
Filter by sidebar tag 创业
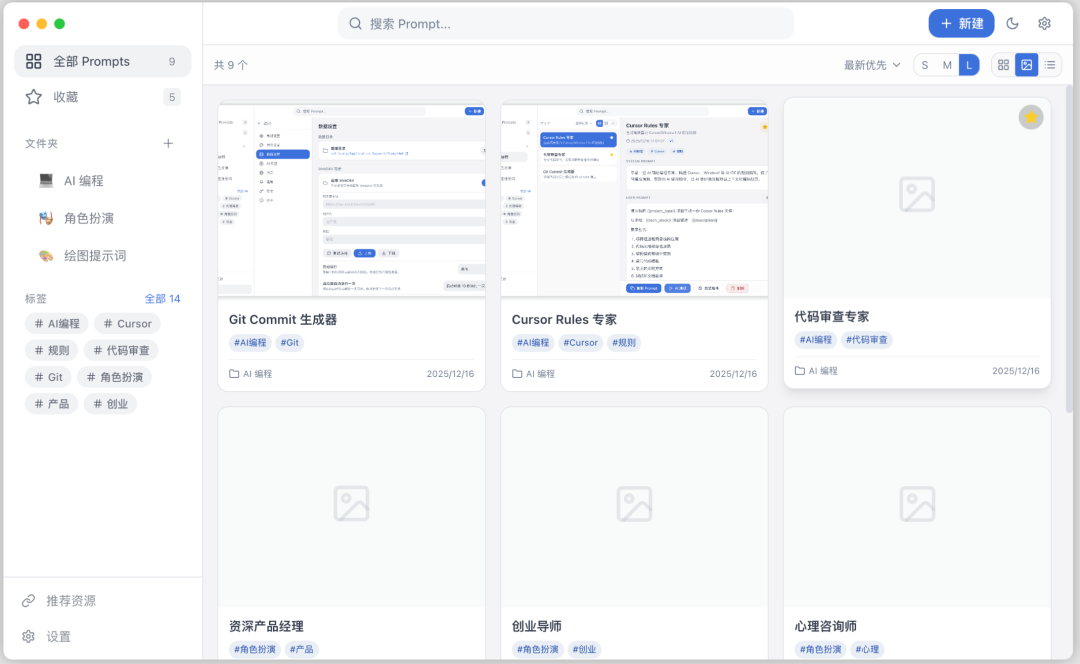click(110, 404)
